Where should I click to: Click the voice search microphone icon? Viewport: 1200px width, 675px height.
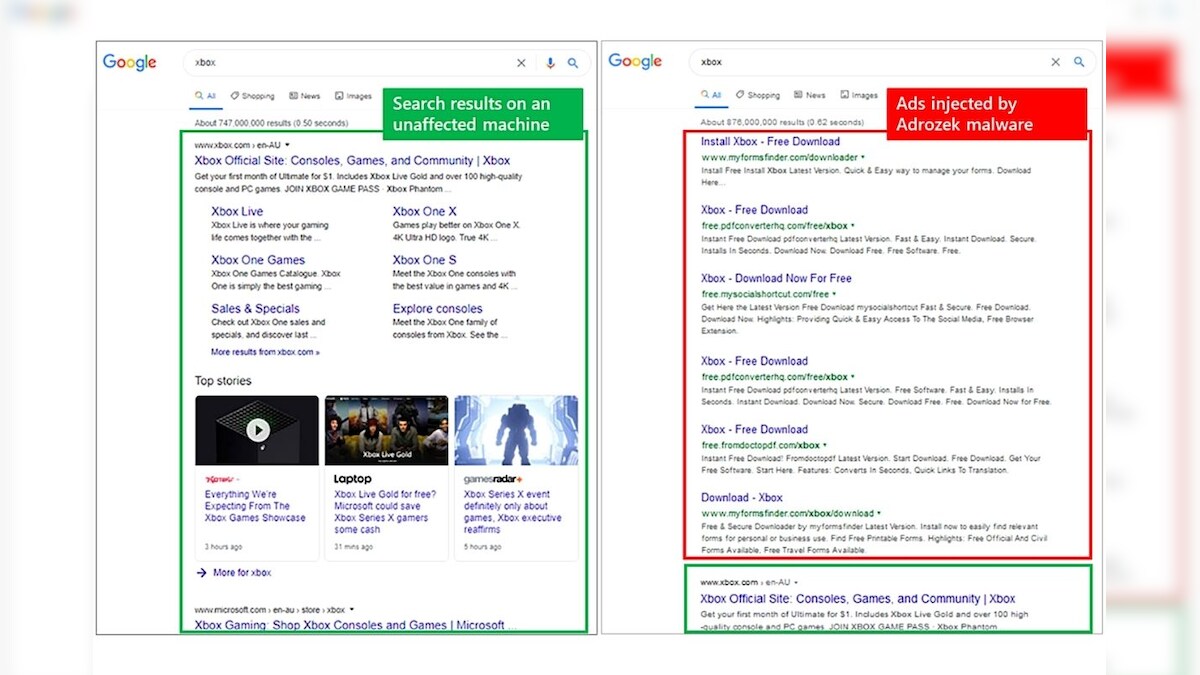coord(550,62)
